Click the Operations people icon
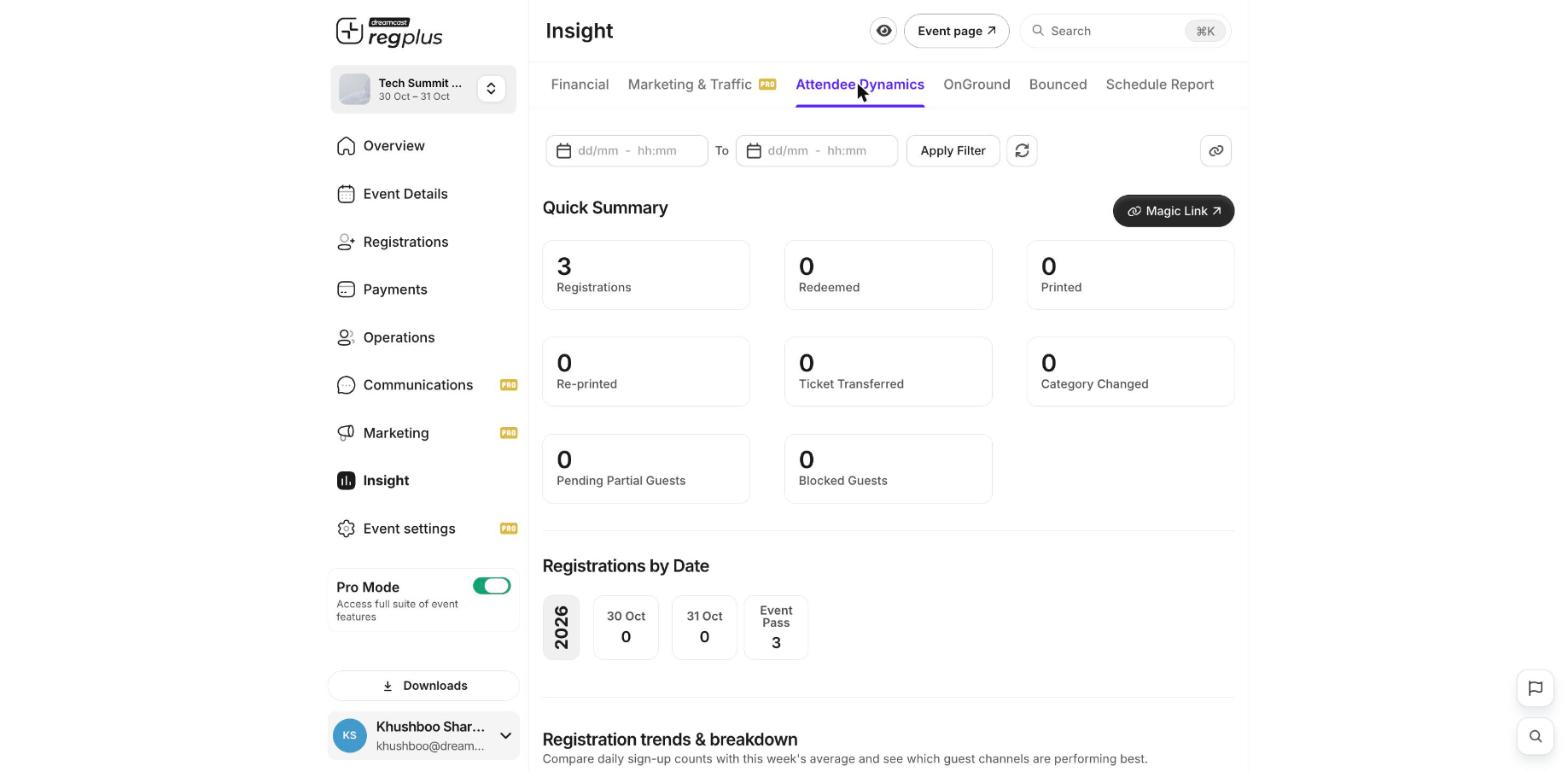This screenshot has height=772, width=1568. [346, 338]
